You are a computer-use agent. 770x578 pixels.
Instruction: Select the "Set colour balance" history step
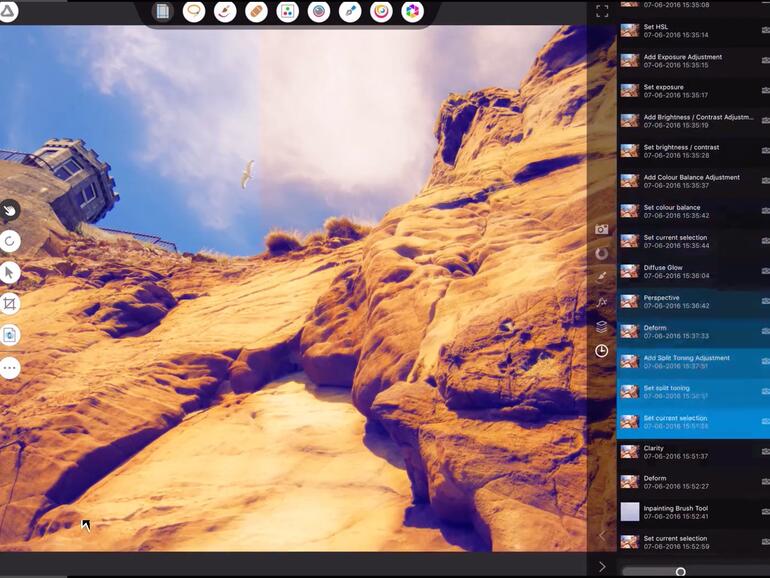[x=693, y=211]
